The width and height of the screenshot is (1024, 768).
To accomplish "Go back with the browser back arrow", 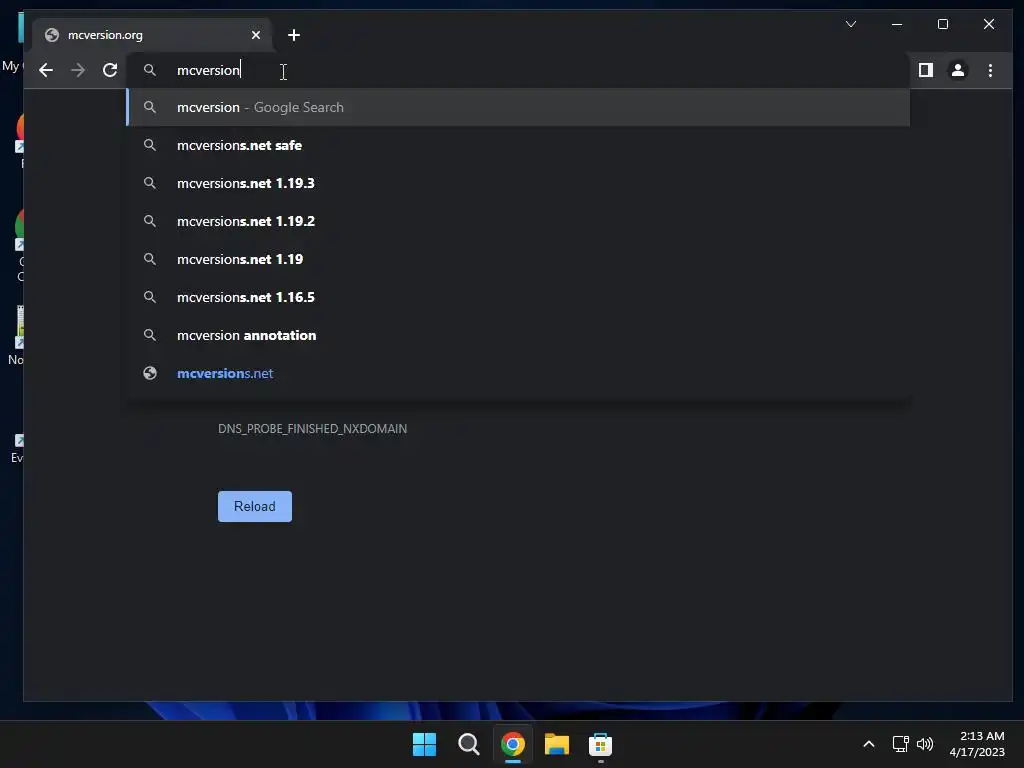I will tap(46, 70).
